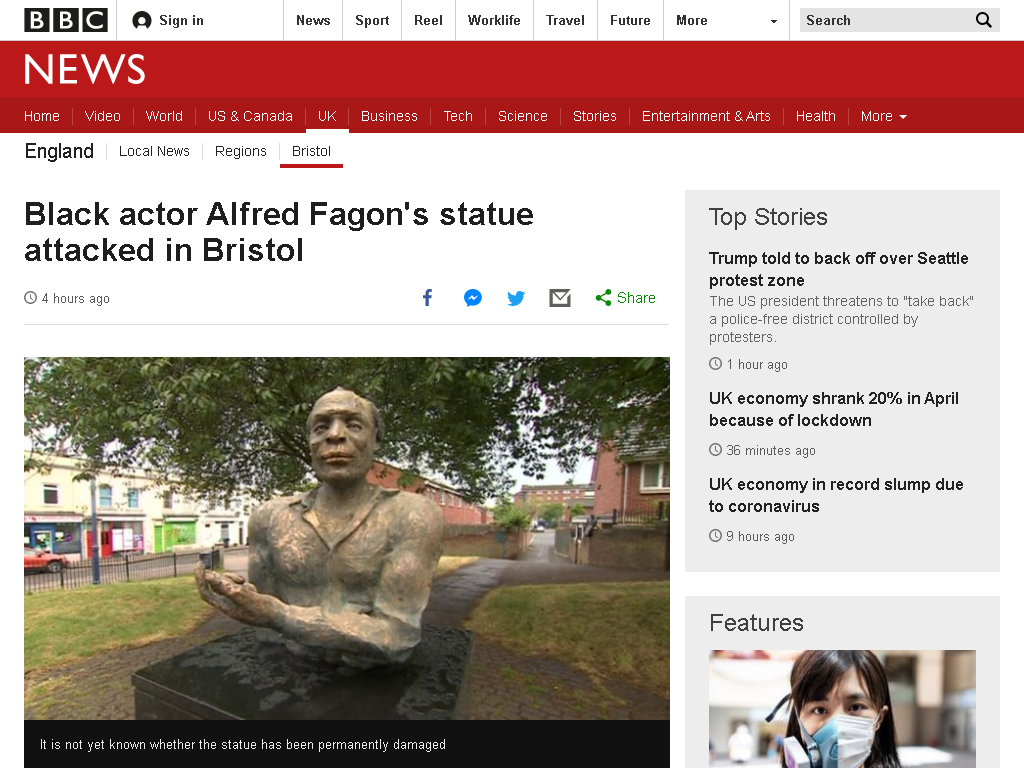Open Trump told to back off story
Screen dimensions: 1024x768
click(839, 269)
